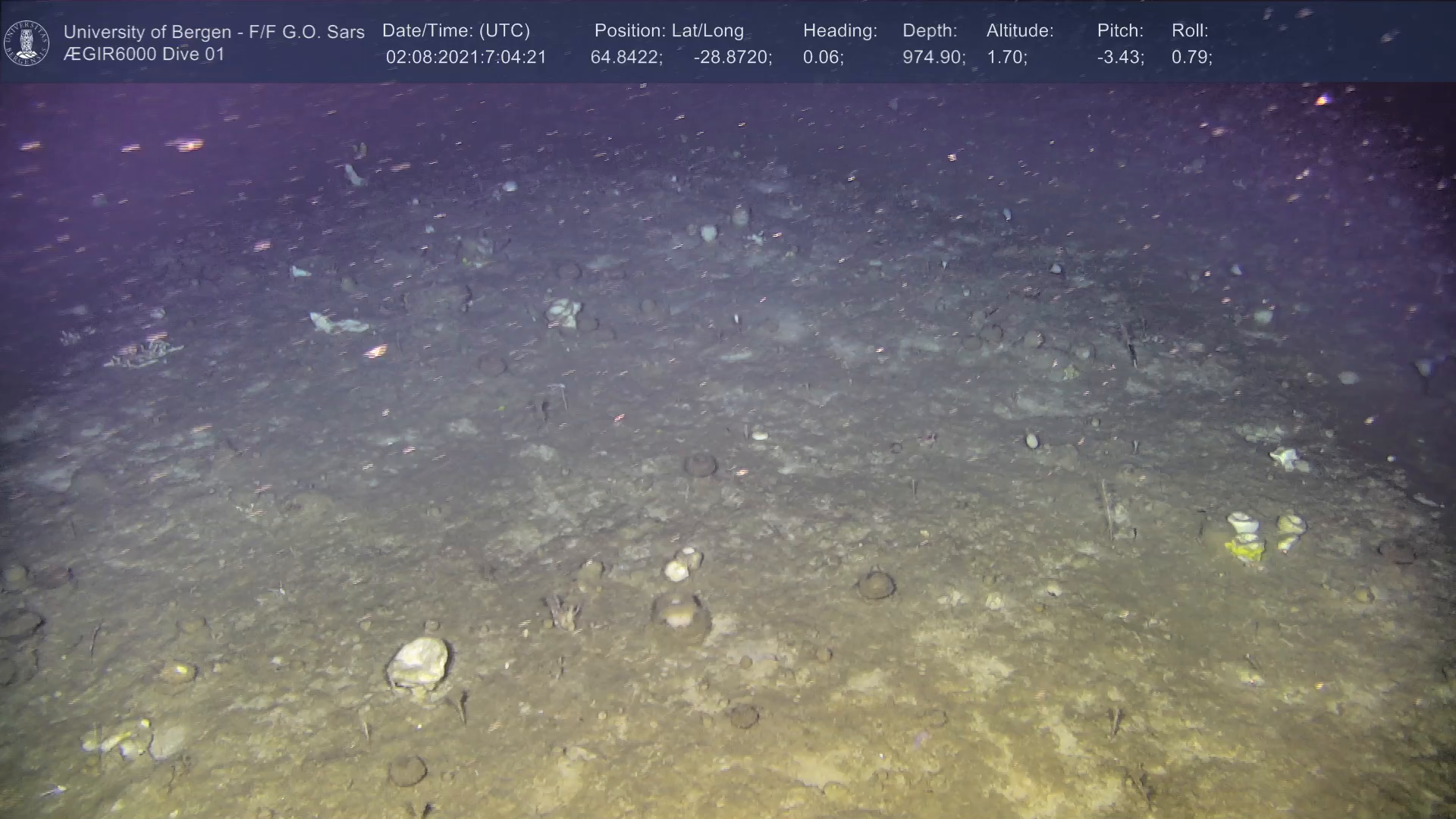Select the ÆGIR6000 Dive 01 label

(144, 55)
